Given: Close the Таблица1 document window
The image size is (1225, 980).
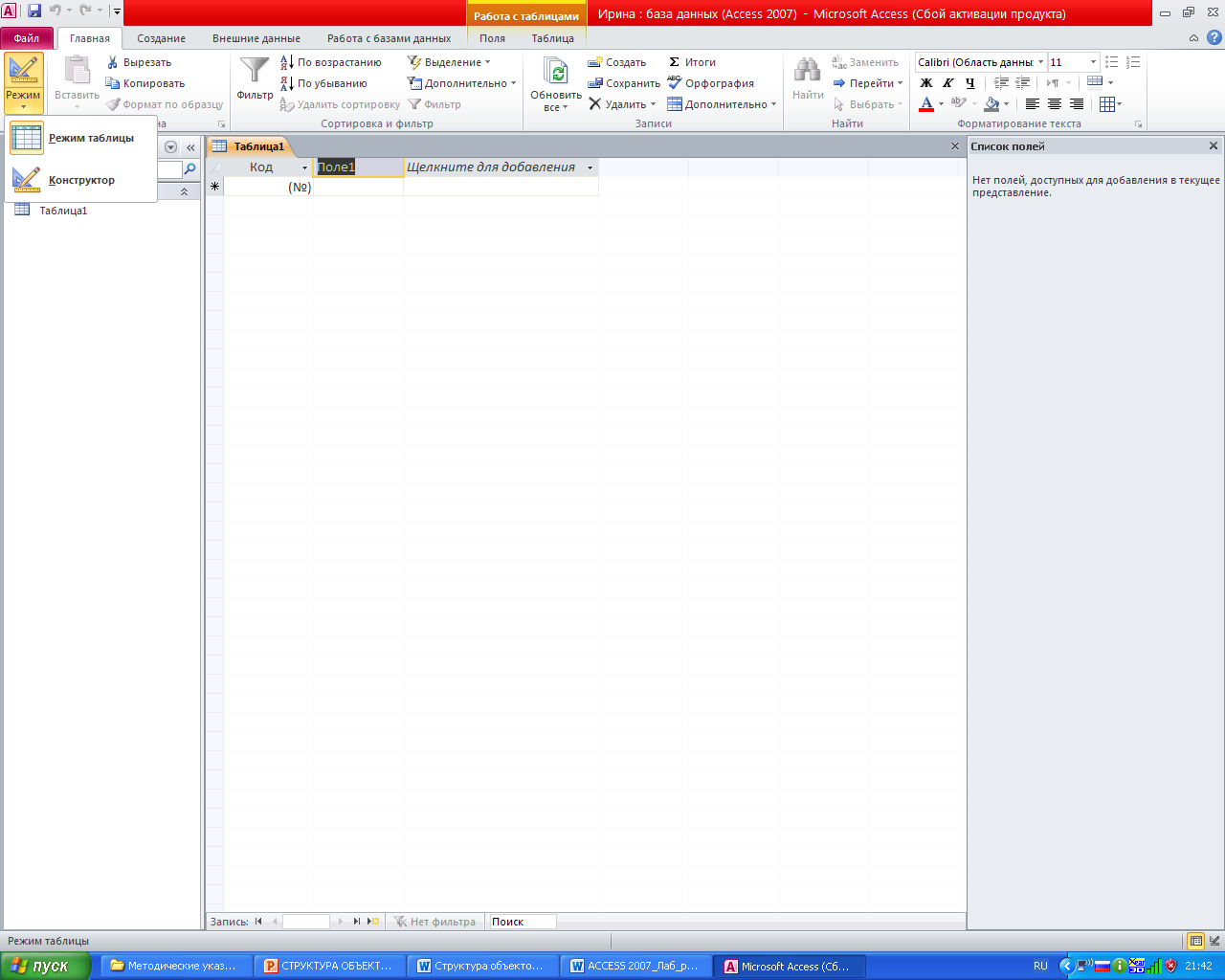Looking at the screenshot, I should tap(955, 146).
